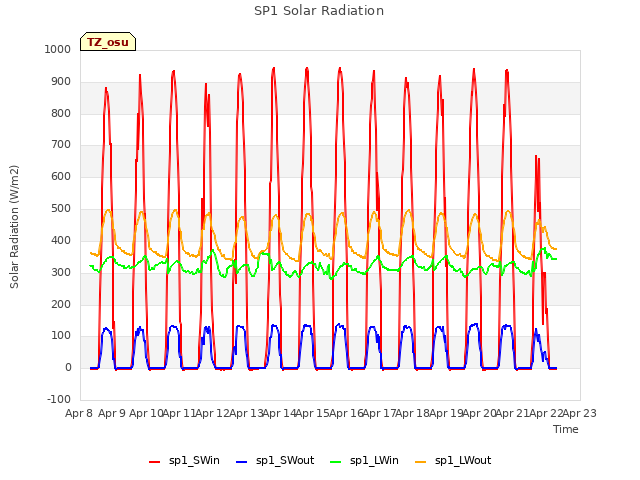640x480 pixels.
Task: Click the Apr 23 x-axis tick label
Action: click(580, 413)
